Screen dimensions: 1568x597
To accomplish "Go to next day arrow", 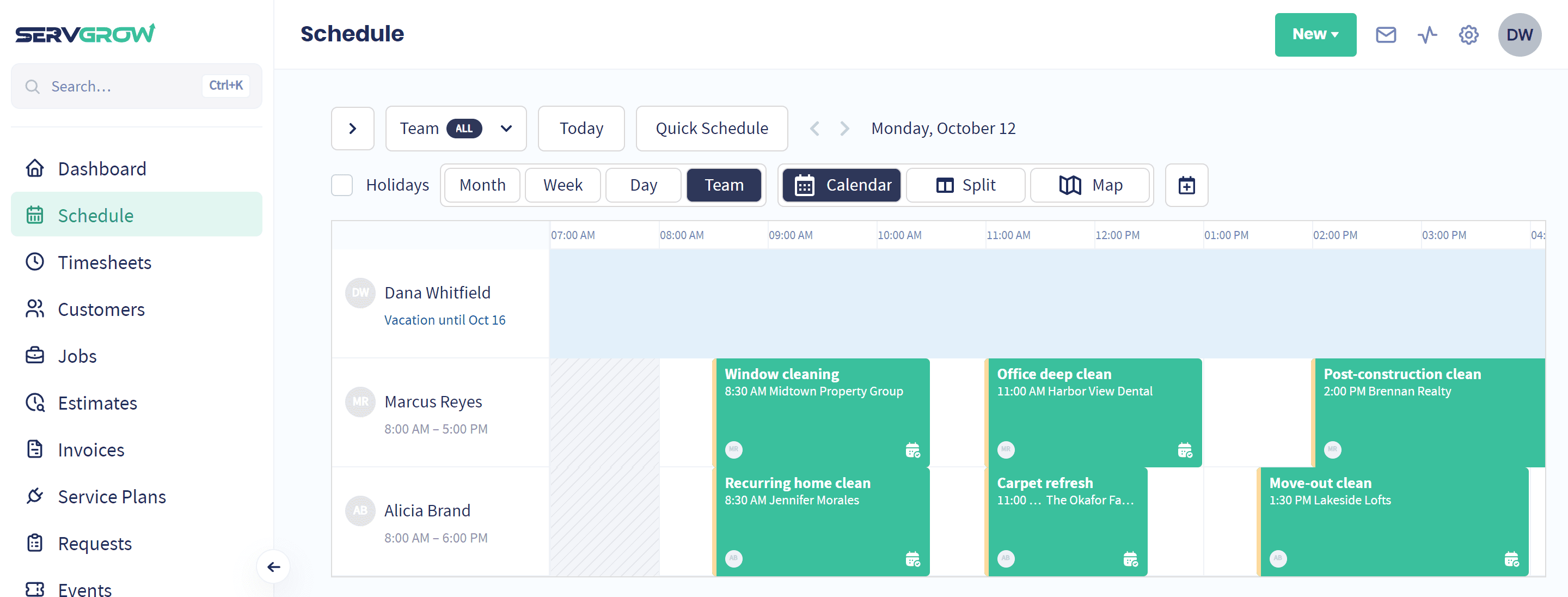I will coord(844,129).
